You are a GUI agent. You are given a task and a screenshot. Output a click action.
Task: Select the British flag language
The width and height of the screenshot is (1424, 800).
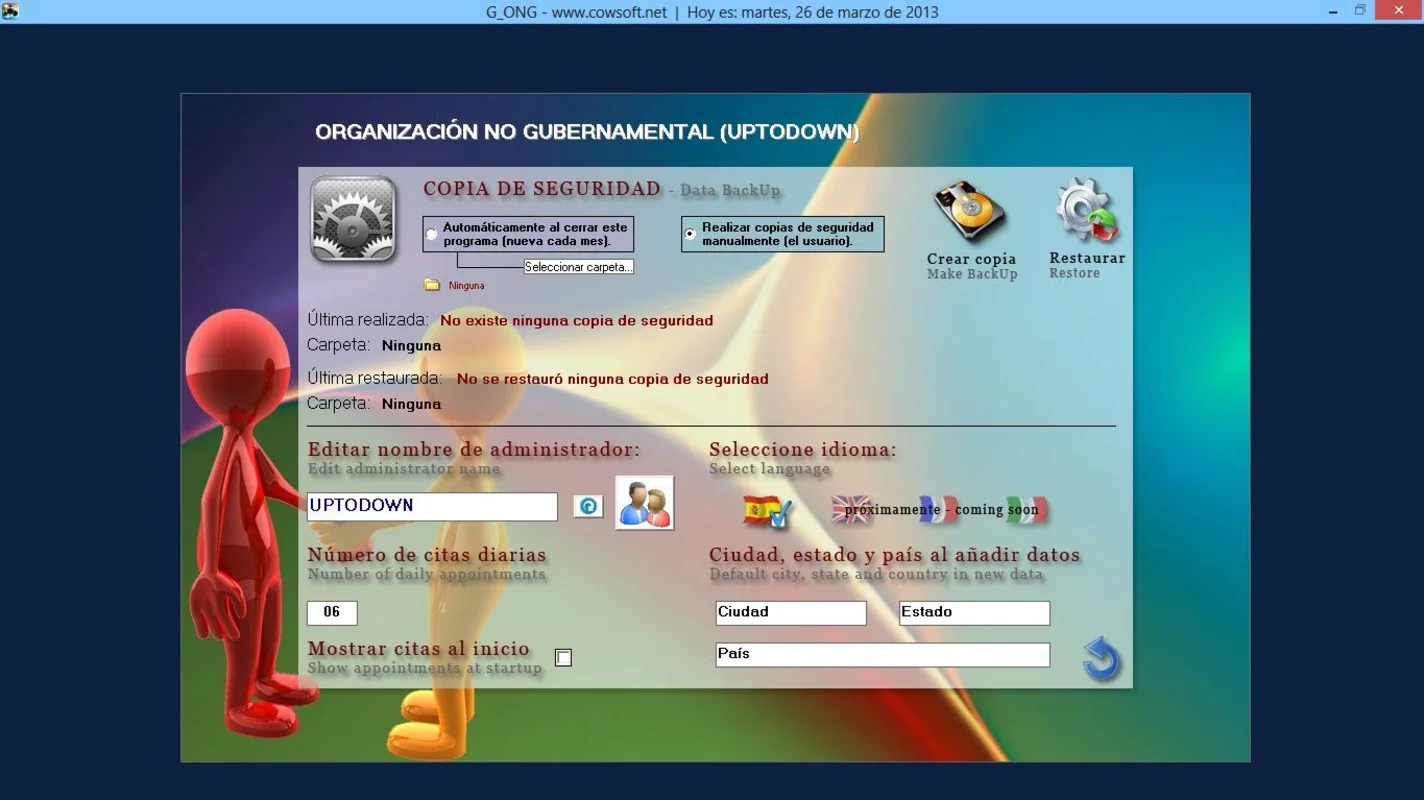[x=851, y=509]
